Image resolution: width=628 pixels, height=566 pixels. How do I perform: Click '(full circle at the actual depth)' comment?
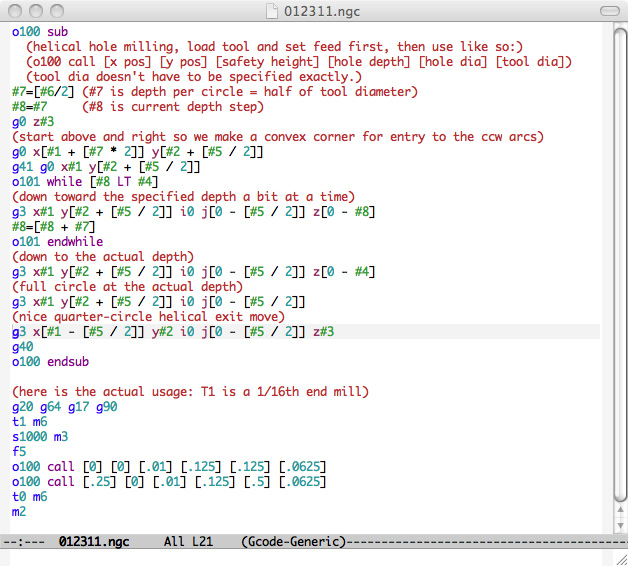pos(127,287)
